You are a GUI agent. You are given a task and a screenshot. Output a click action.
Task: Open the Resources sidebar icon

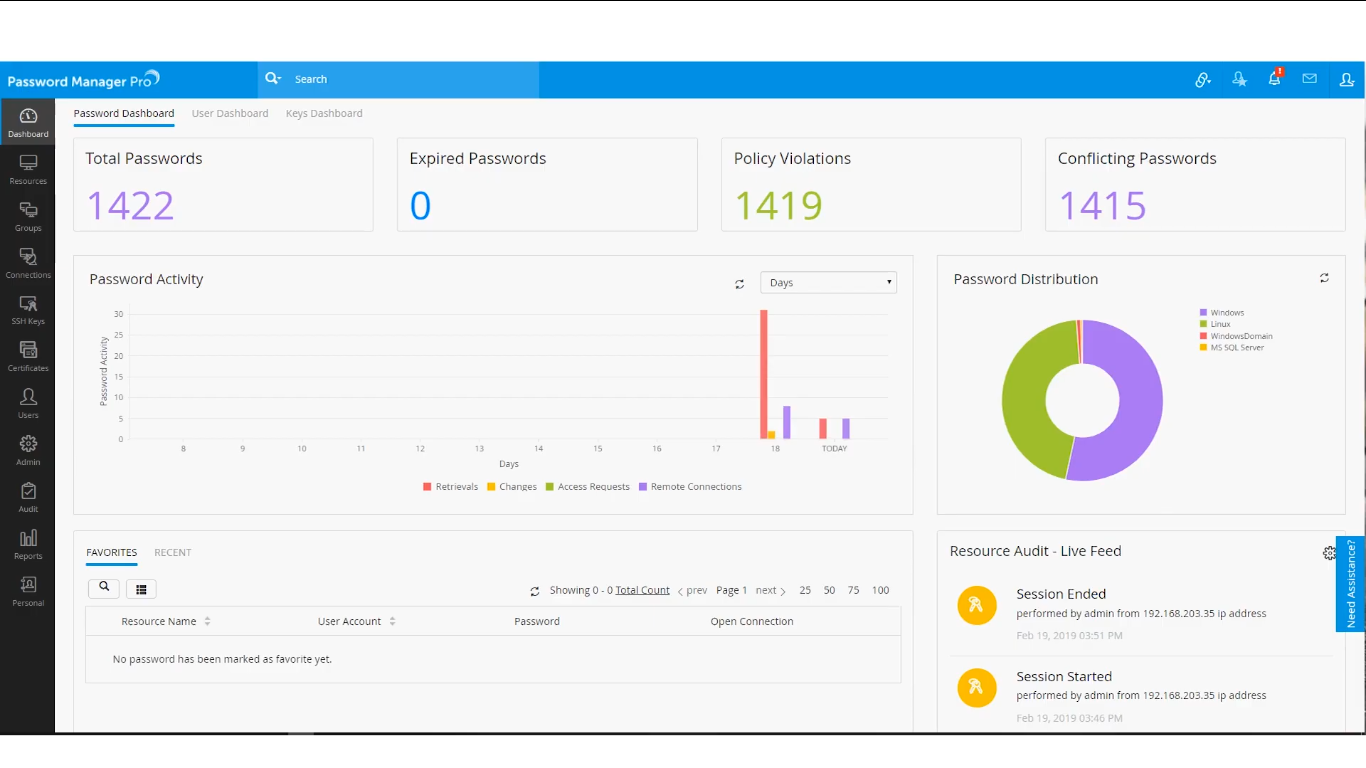pos(28,169)
